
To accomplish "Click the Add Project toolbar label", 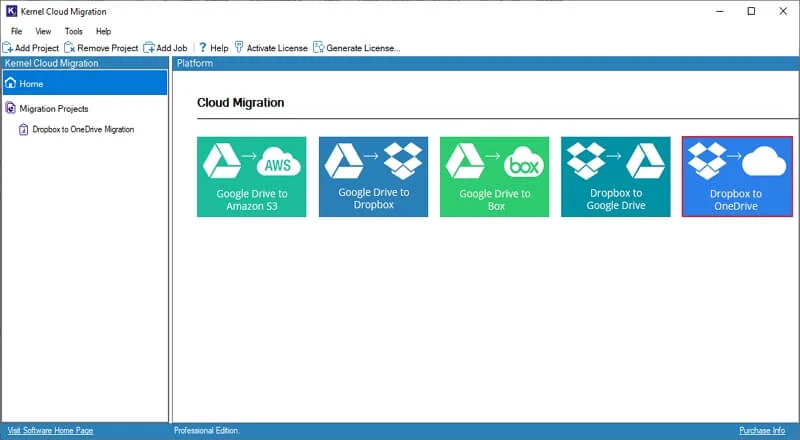I will tap(37, 48).
